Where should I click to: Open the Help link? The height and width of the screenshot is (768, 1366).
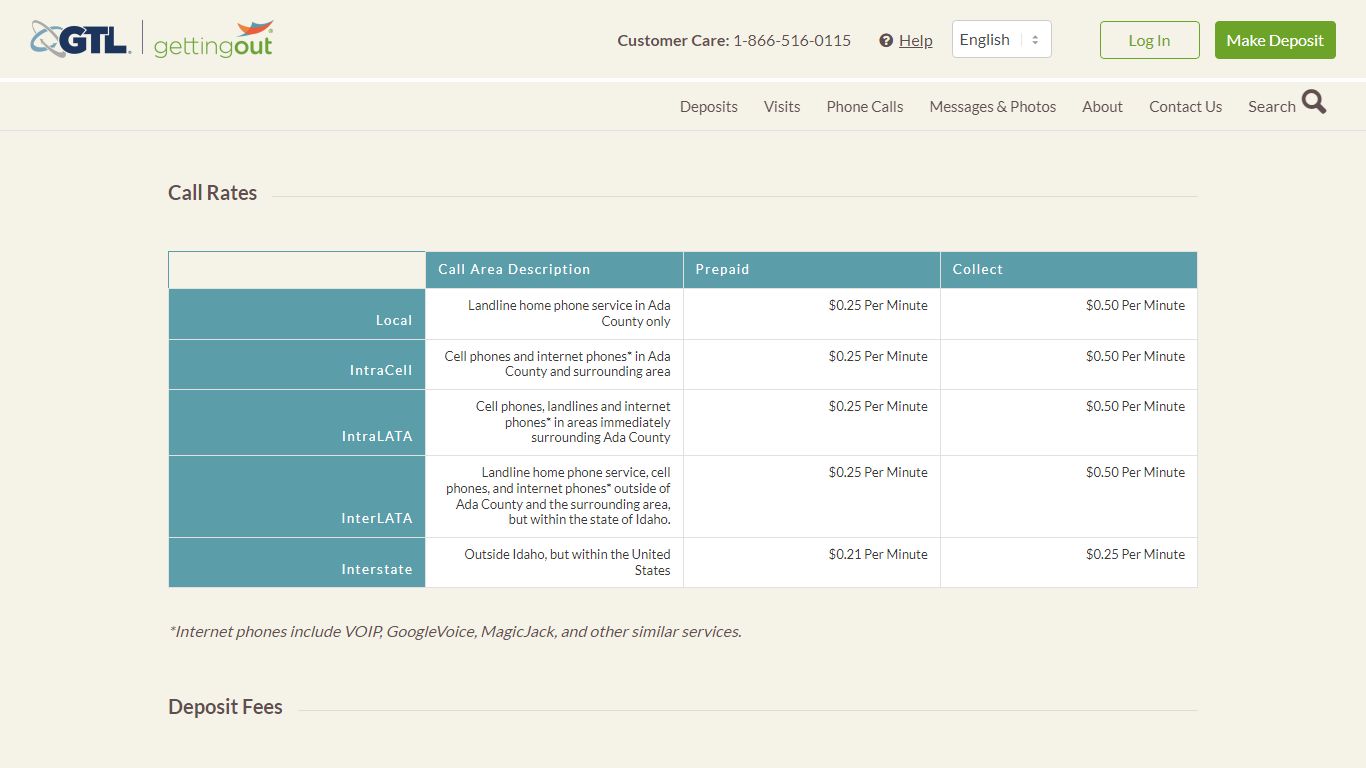(x=915, y=40)
